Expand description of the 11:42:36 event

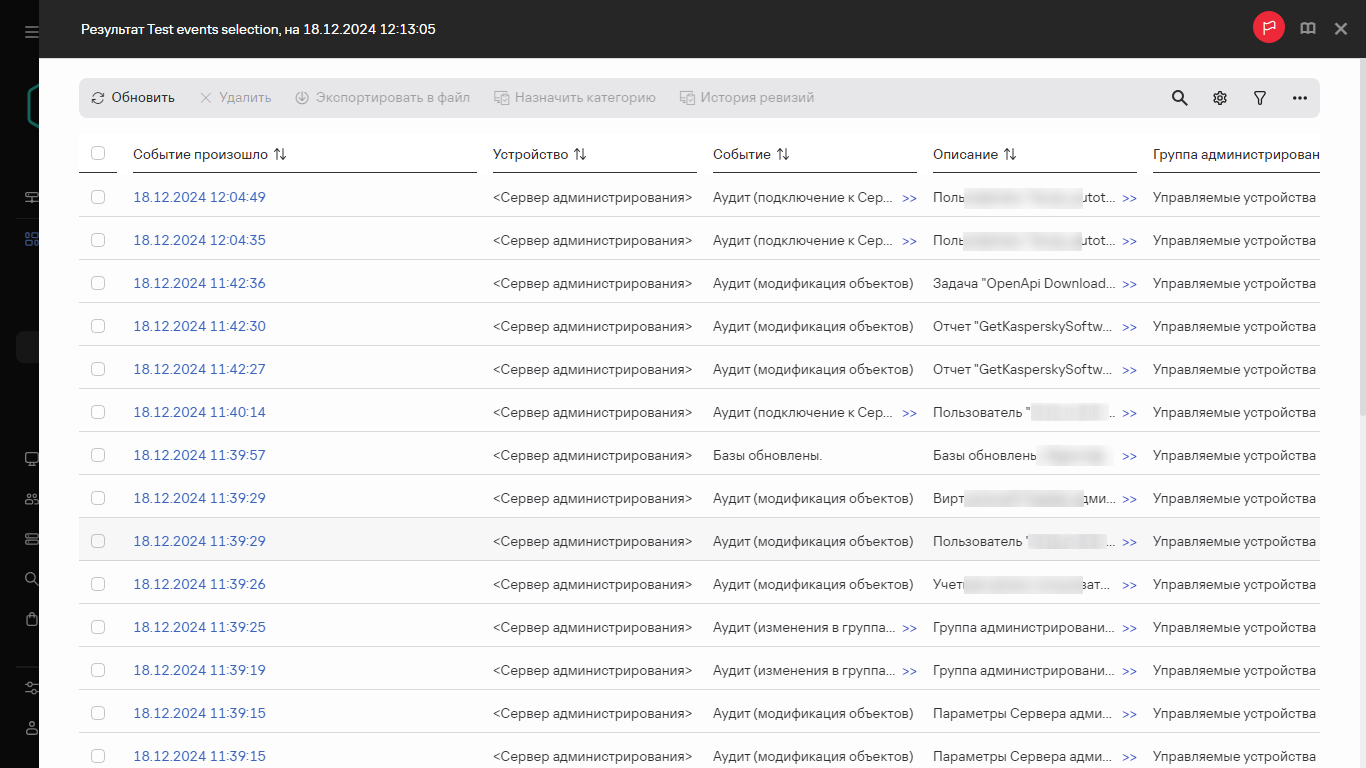point(1129,284)
